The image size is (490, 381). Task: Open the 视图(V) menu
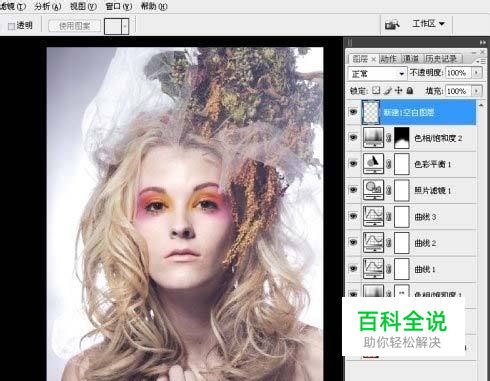pyautogui.click(x=83, y=6)
